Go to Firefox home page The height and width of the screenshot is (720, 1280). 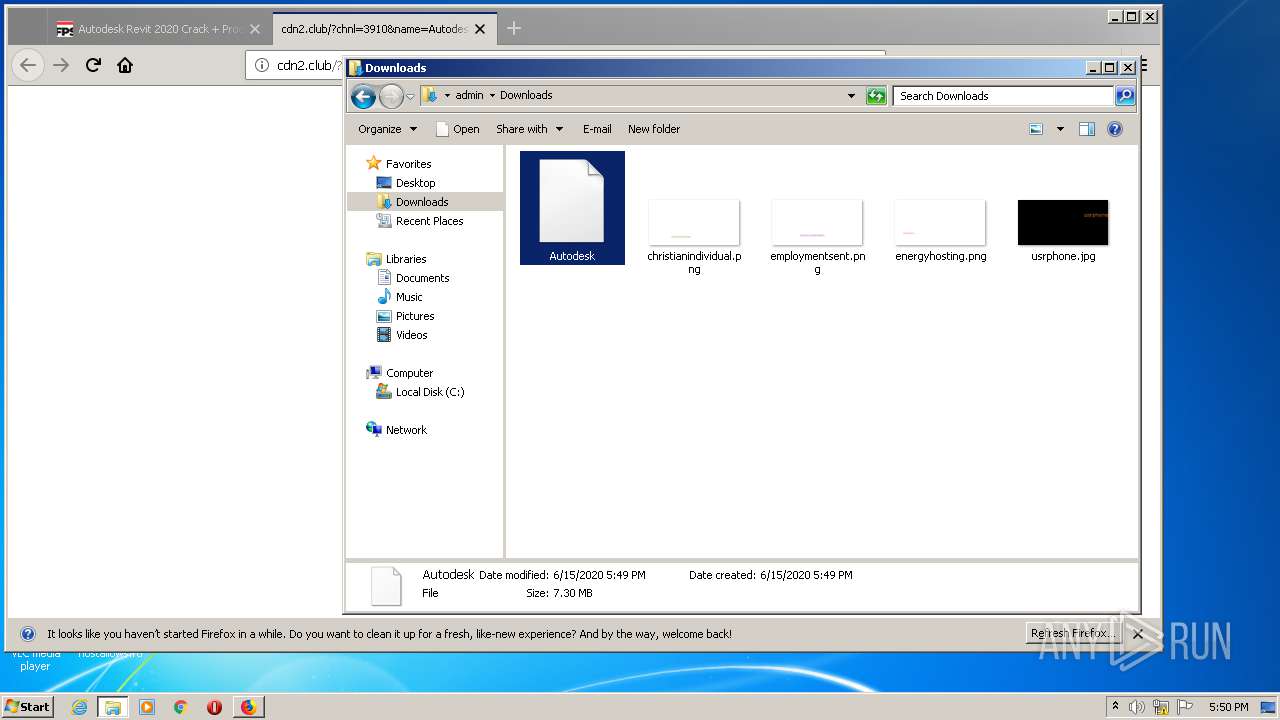125,65
